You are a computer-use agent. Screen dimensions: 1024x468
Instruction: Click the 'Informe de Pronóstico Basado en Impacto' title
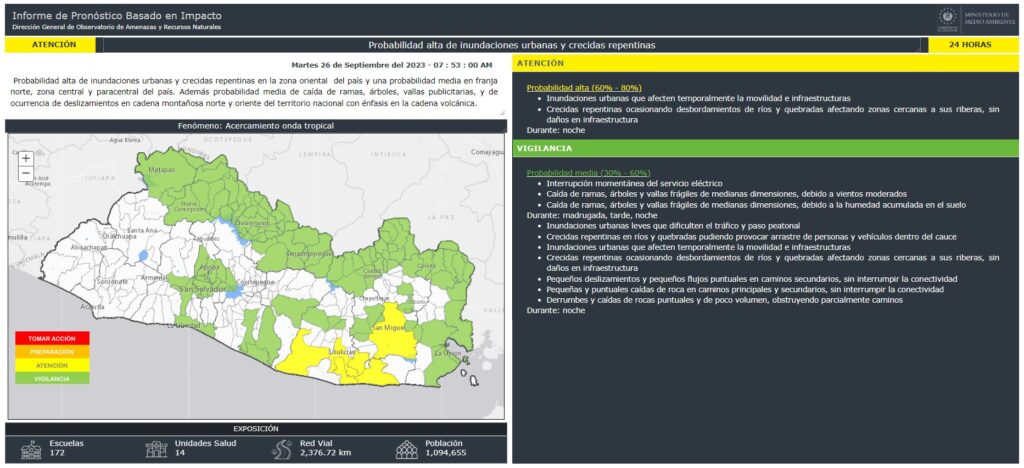coord(117,16)
